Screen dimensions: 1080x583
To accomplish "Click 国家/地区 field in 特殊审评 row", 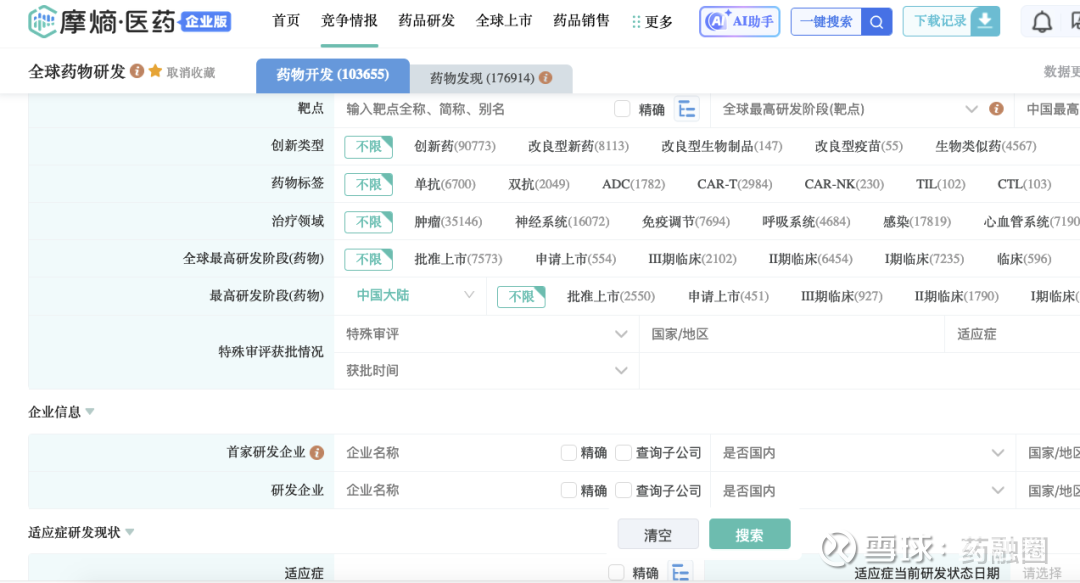I will 791,334.
